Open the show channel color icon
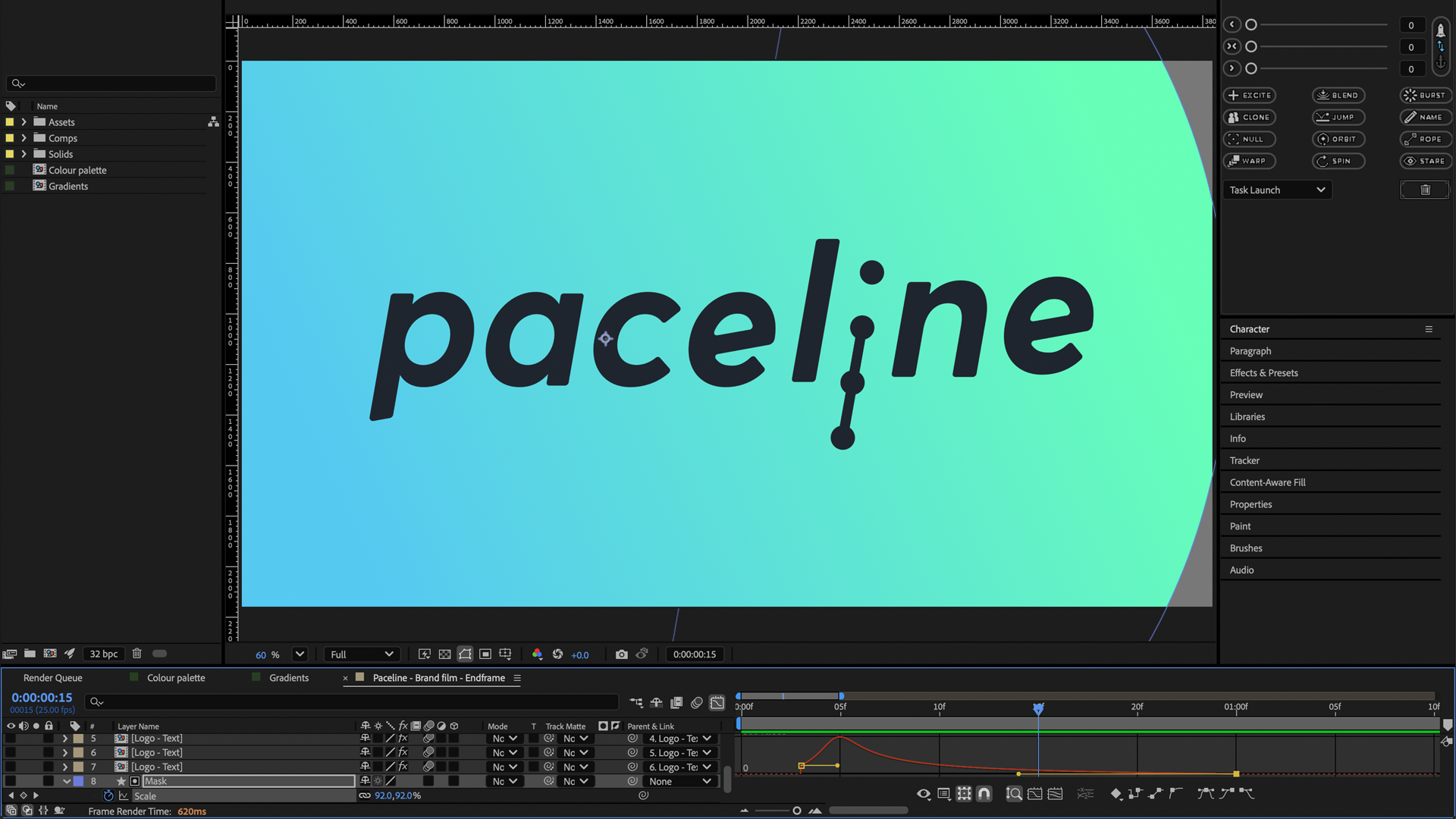Image resolution: width=1456 pixels, height=819 pixels. click(x=537, y=654)
